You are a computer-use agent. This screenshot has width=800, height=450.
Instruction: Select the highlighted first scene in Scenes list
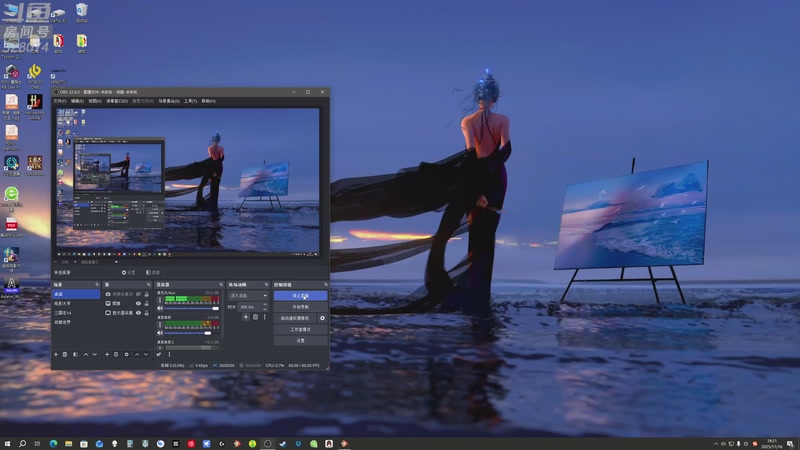76,294
